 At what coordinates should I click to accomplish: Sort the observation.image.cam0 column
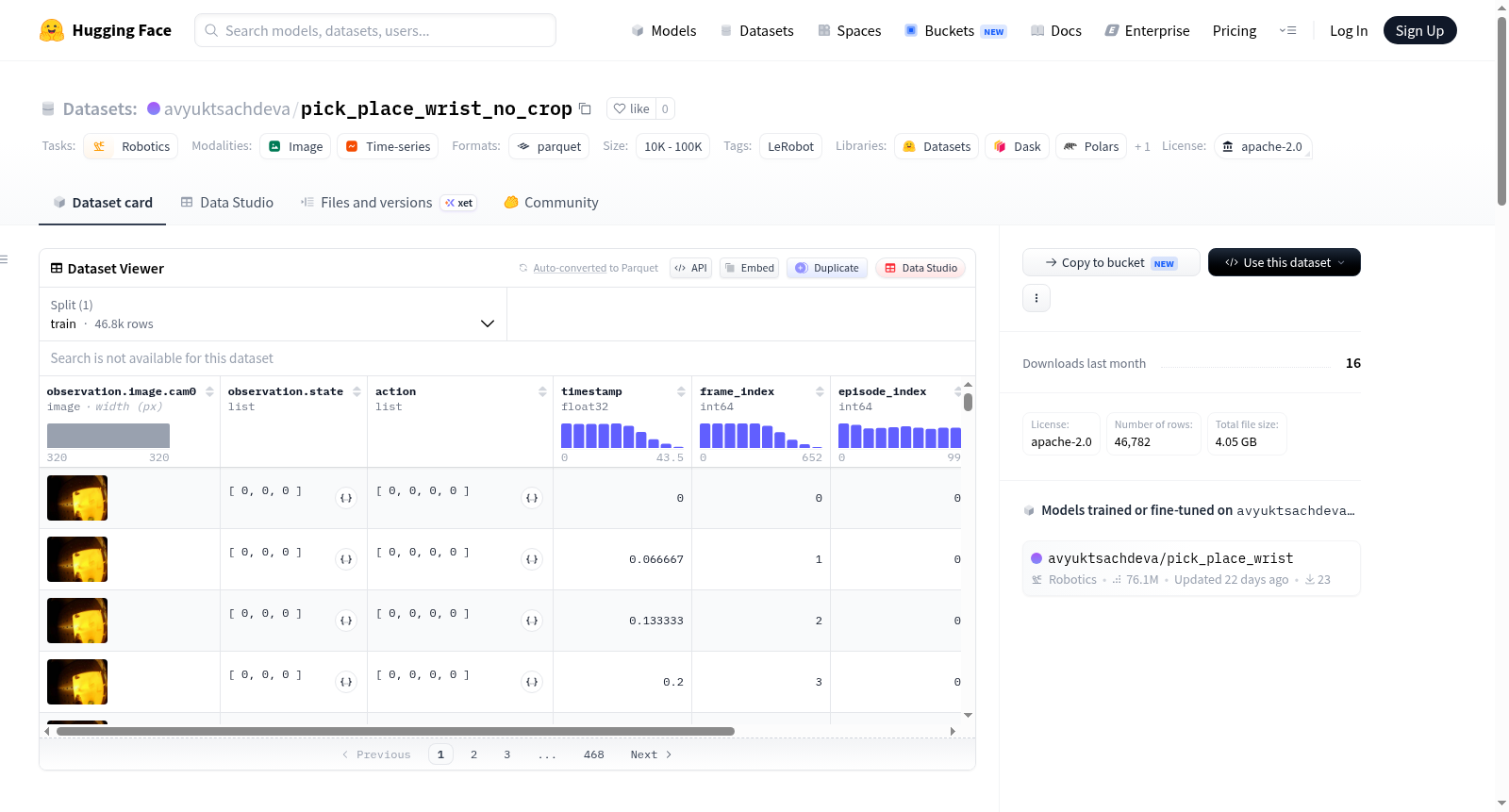coord(209,391)
